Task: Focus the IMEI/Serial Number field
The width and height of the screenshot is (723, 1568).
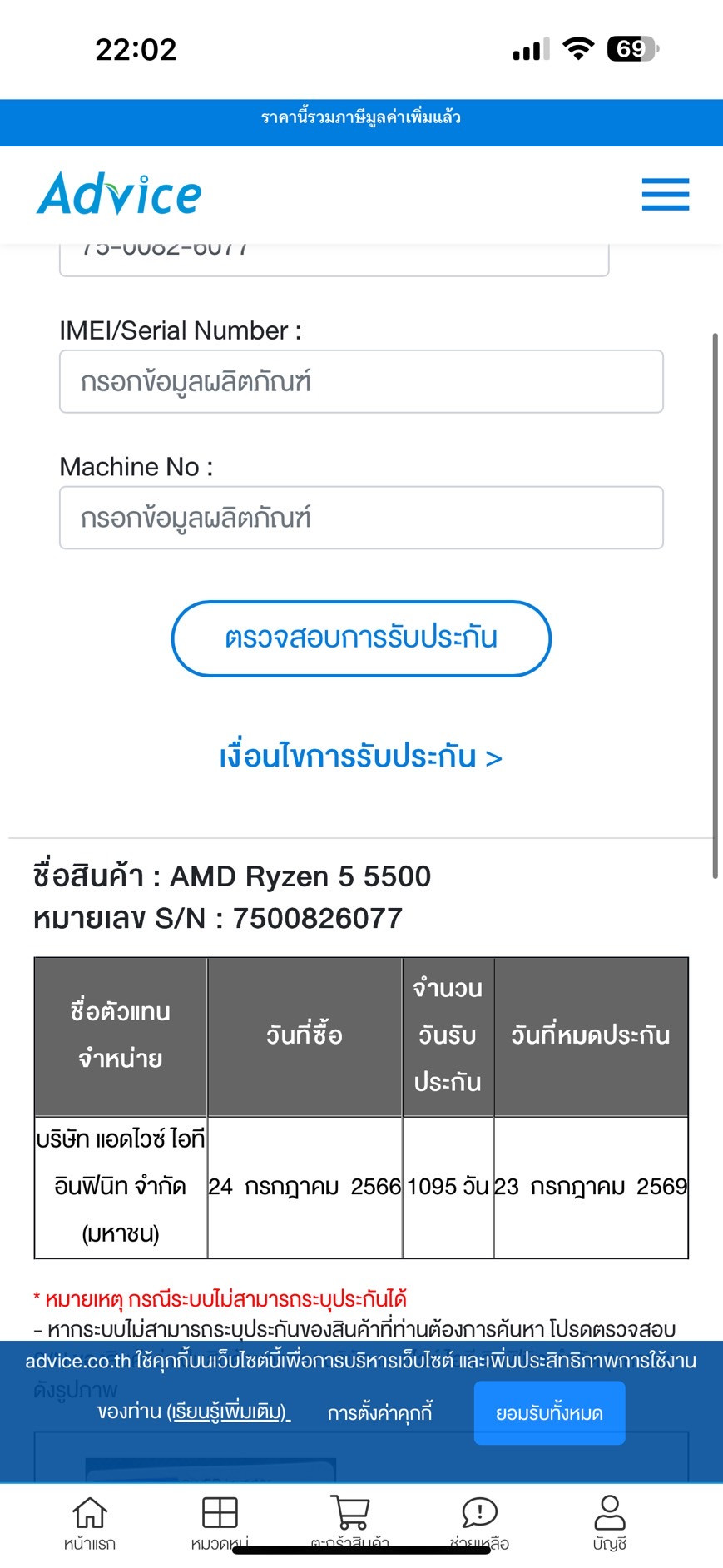Action: tap(361, 381)
